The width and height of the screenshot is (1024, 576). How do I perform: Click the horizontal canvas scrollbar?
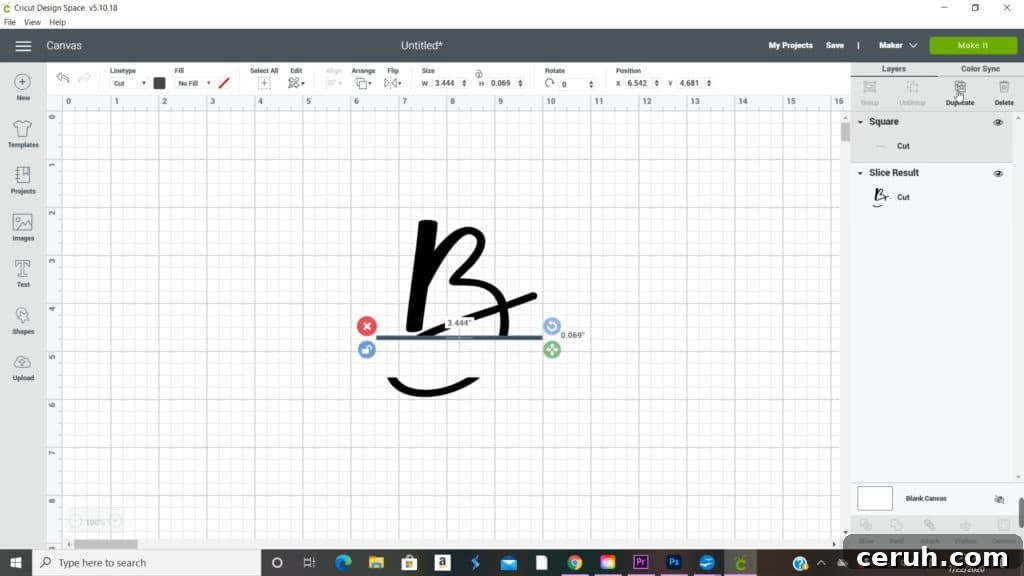click(x=105, y=544)
